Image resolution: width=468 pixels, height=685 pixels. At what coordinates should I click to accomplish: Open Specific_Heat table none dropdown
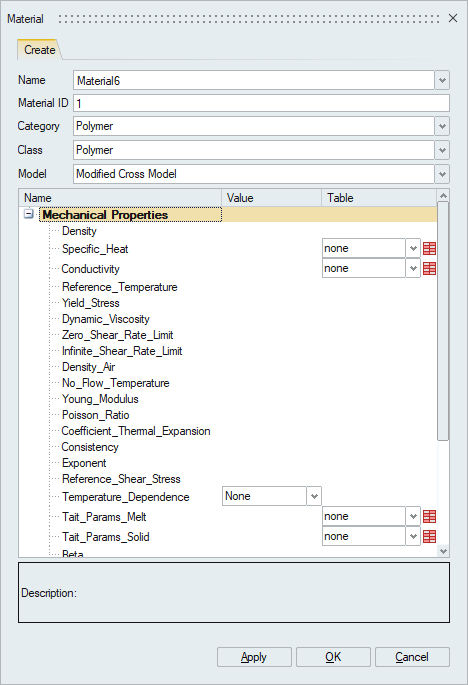pos(413,249)
